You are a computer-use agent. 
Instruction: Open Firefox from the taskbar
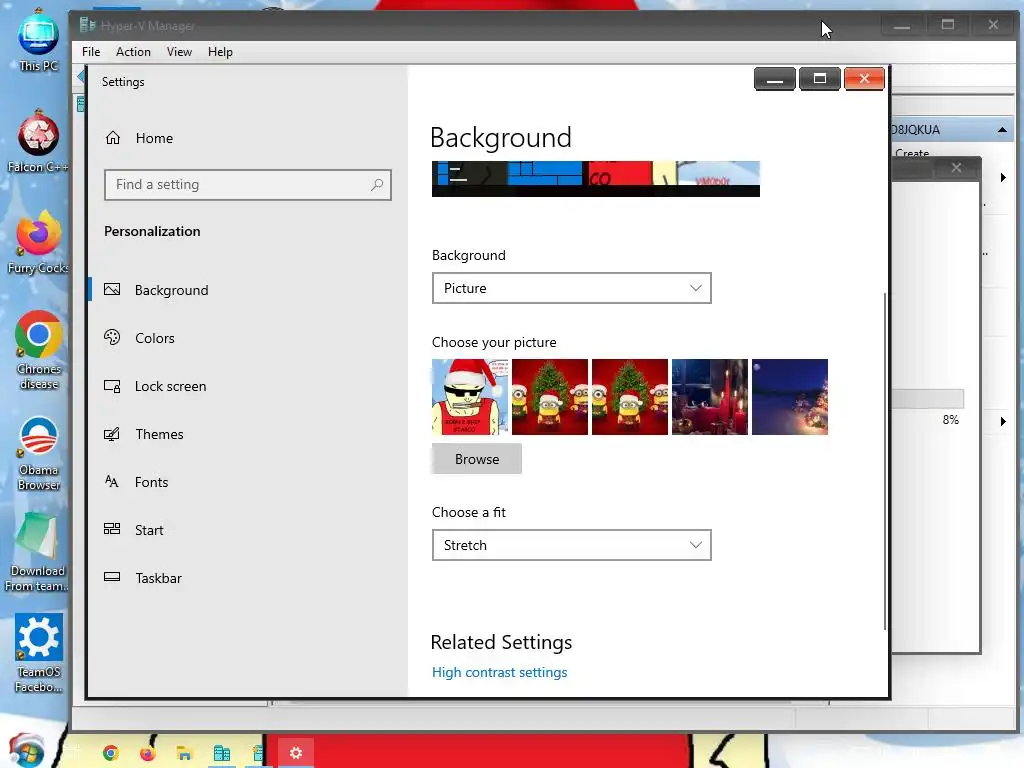pyautogui.click(x=147, y=753)
